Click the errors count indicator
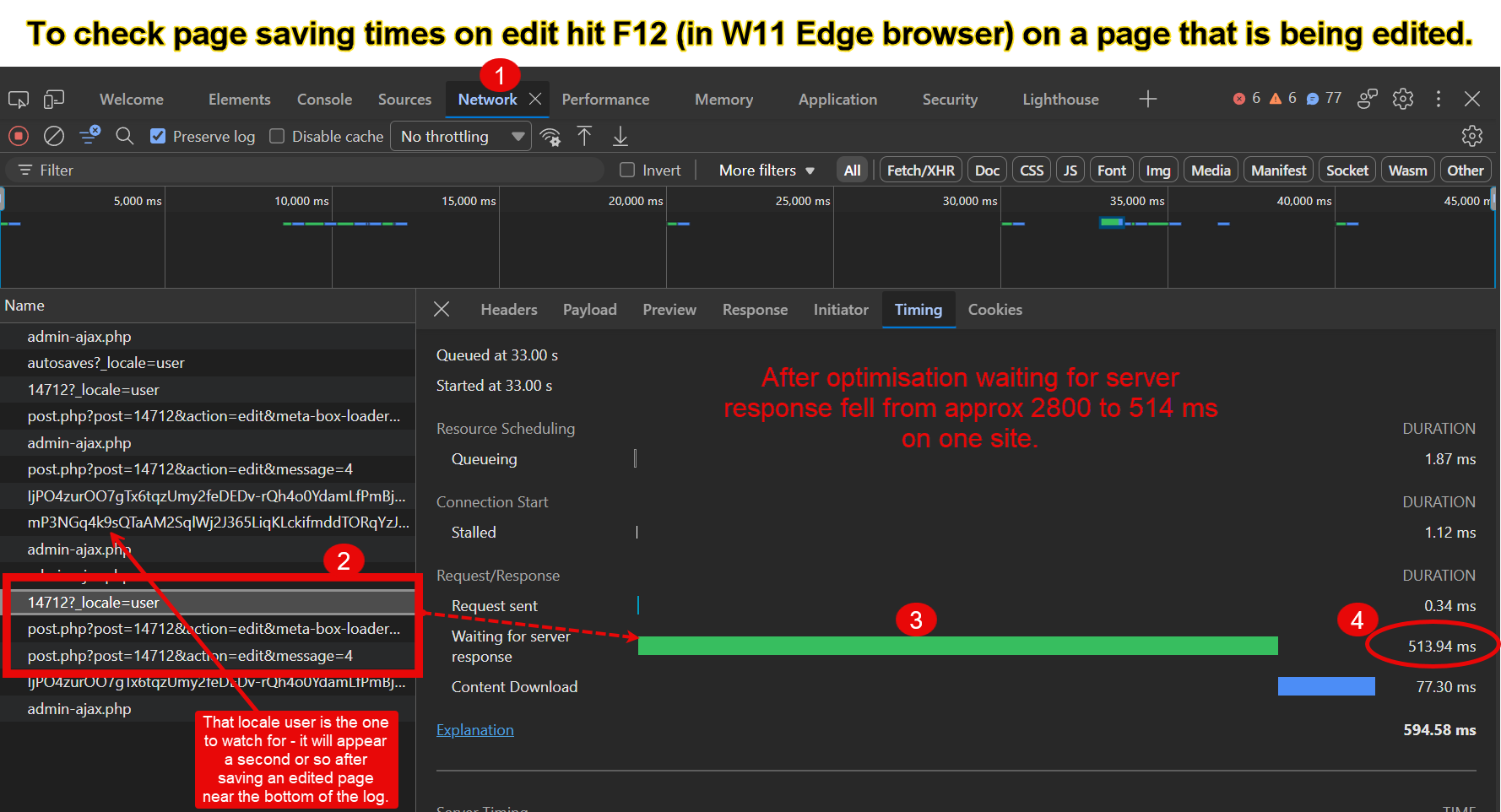1501x812 pixels. coord(1247,99)
